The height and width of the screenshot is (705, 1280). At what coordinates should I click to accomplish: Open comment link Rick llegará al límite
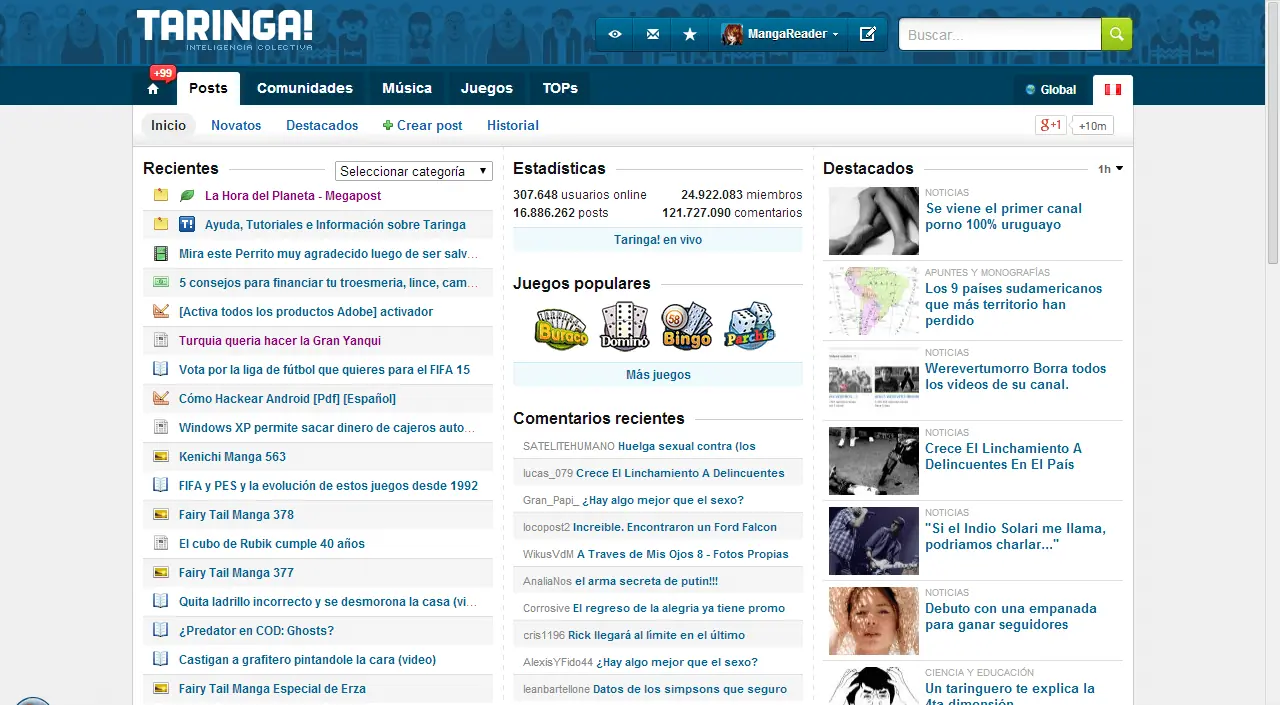coord(657,635)
